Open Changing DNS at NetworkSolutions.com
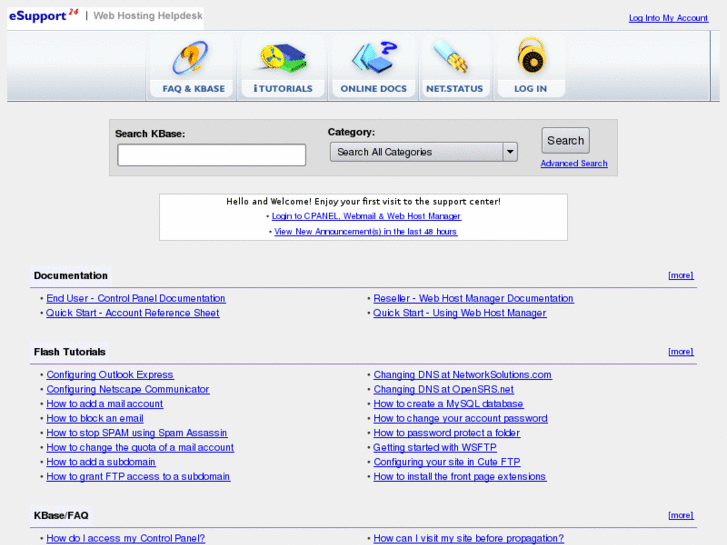Screen dimensions: 727x545 tap(463, 375)
